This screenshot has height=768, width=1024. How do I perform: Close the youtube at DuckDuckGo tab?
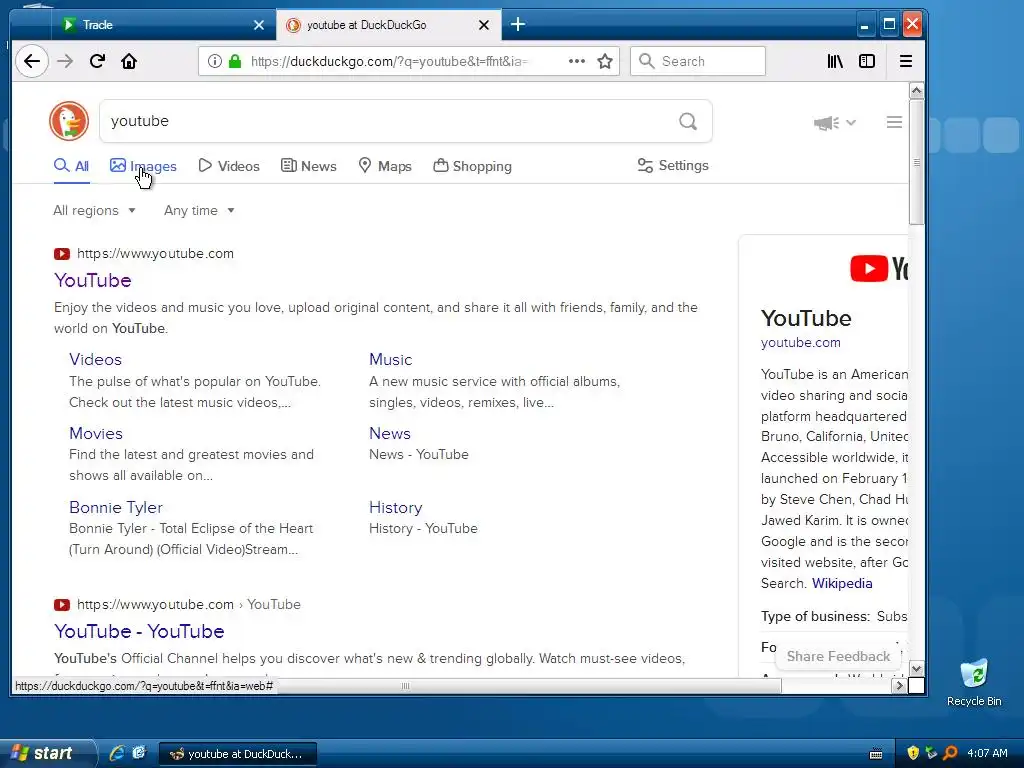pyautogui.click(x=484, y=25)
